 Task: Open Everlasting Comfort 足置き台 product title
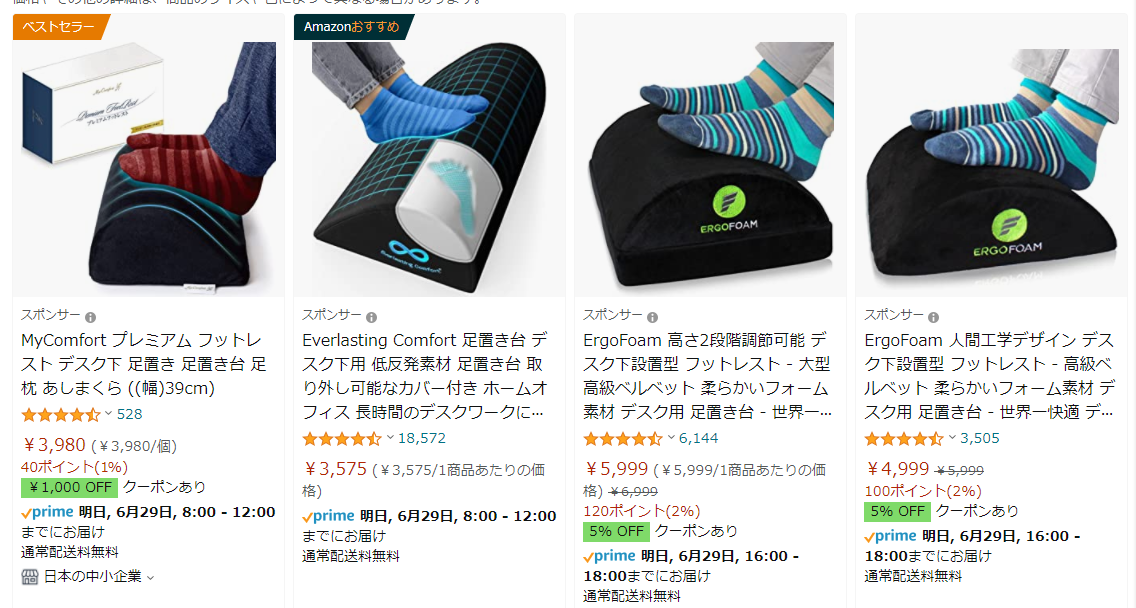click(x=425, y=375)
